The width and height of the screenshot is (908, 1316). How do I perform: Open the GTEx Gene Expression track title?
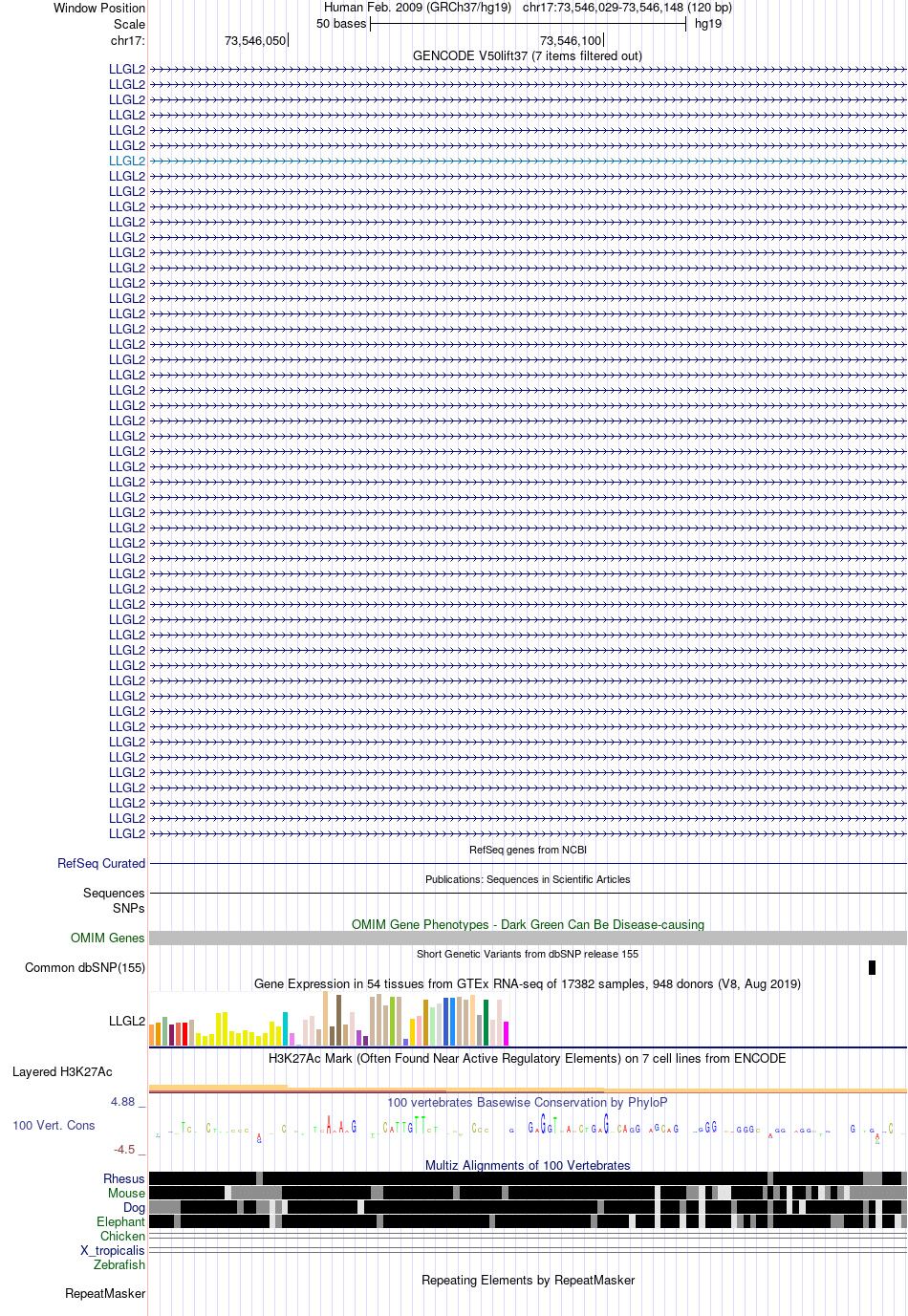point(528,983)
